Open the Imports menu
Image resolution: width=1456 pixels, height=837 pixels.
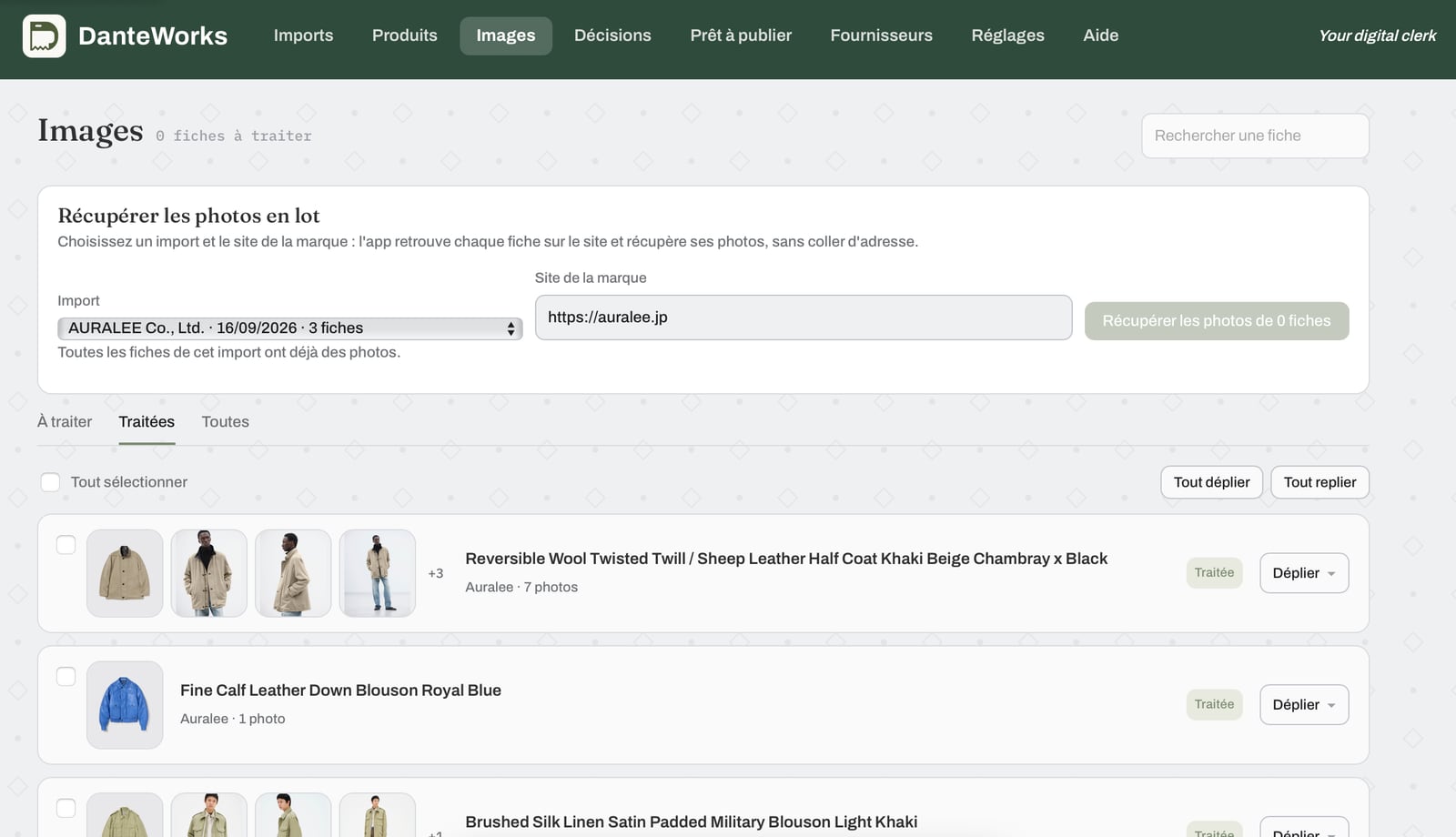(303, 35)
